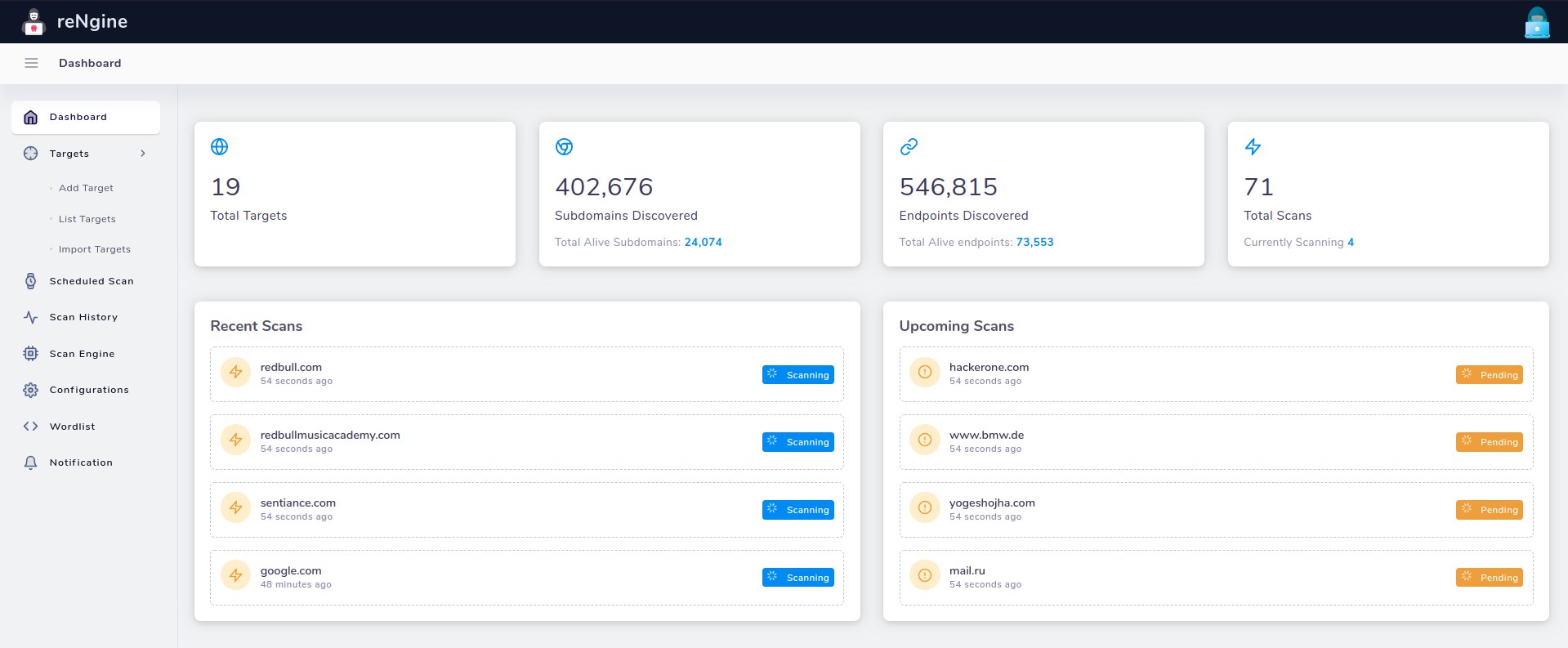Click the redbull.com scan title
Viewport: 1568px width, 648px height.
coord(291,367)
